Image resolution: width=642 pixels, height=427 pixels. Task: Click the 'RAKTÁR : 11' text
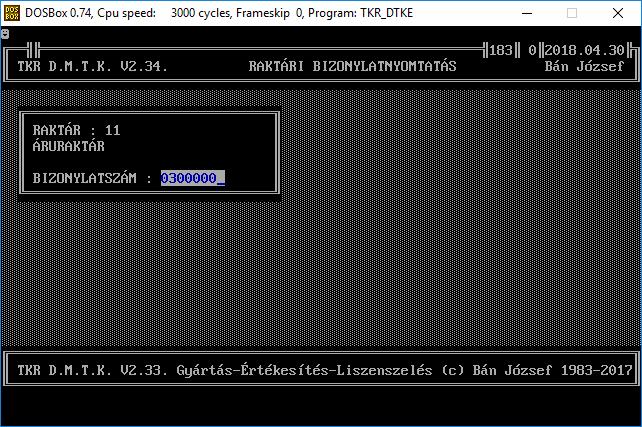pos(76,130)
